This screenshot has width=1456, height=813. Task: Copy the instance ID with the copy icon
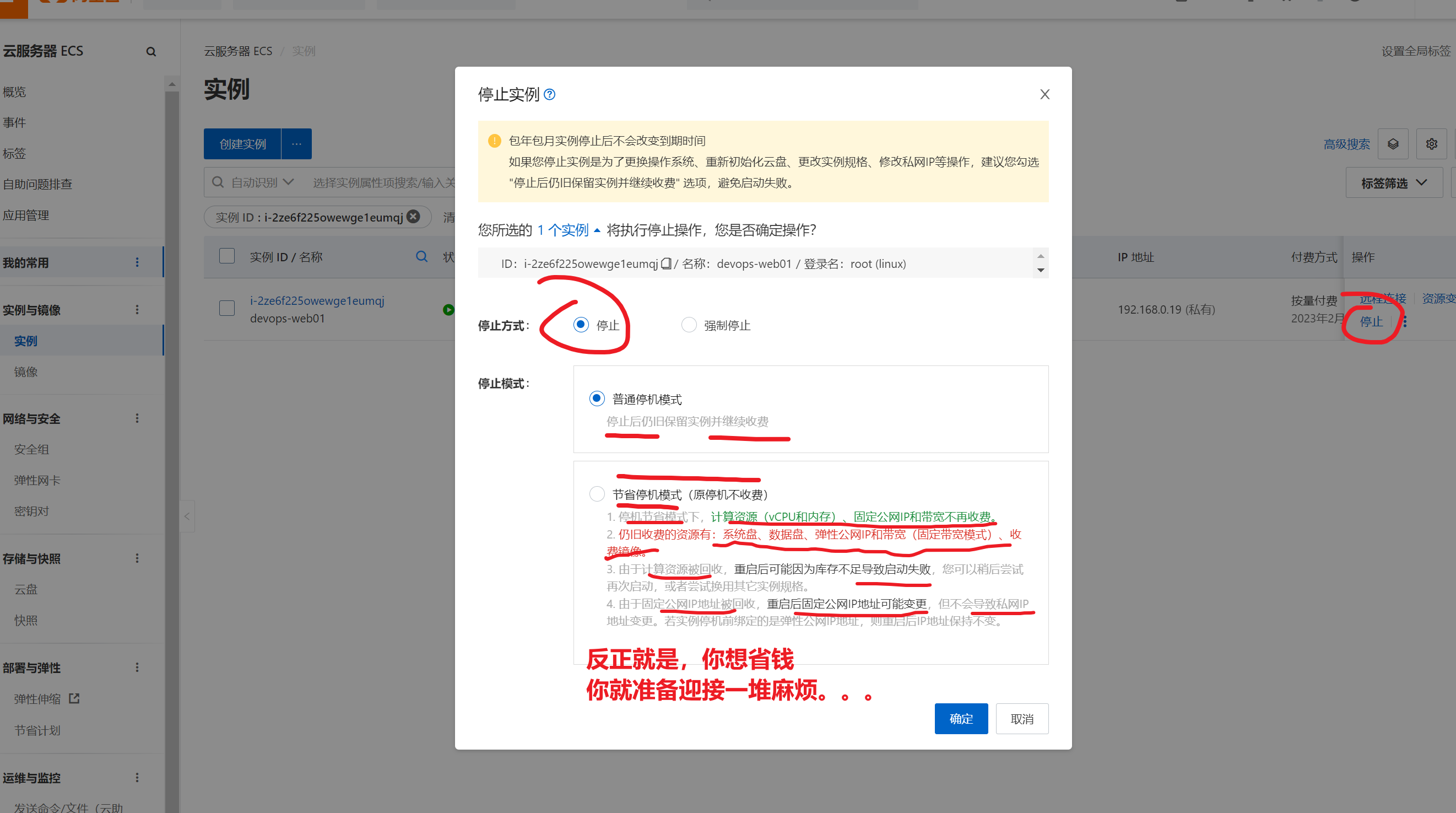pos(666,263)
